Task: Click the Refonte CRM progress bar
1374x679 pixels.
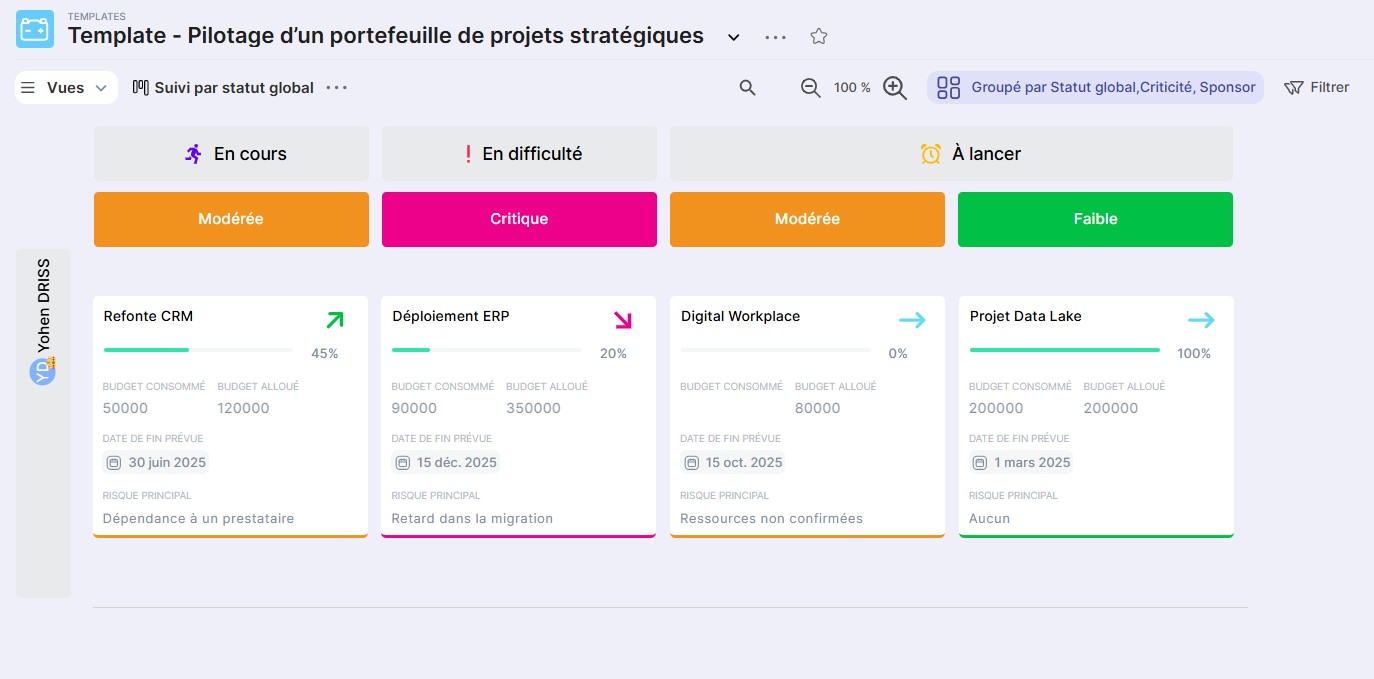Action: [198, 350]
